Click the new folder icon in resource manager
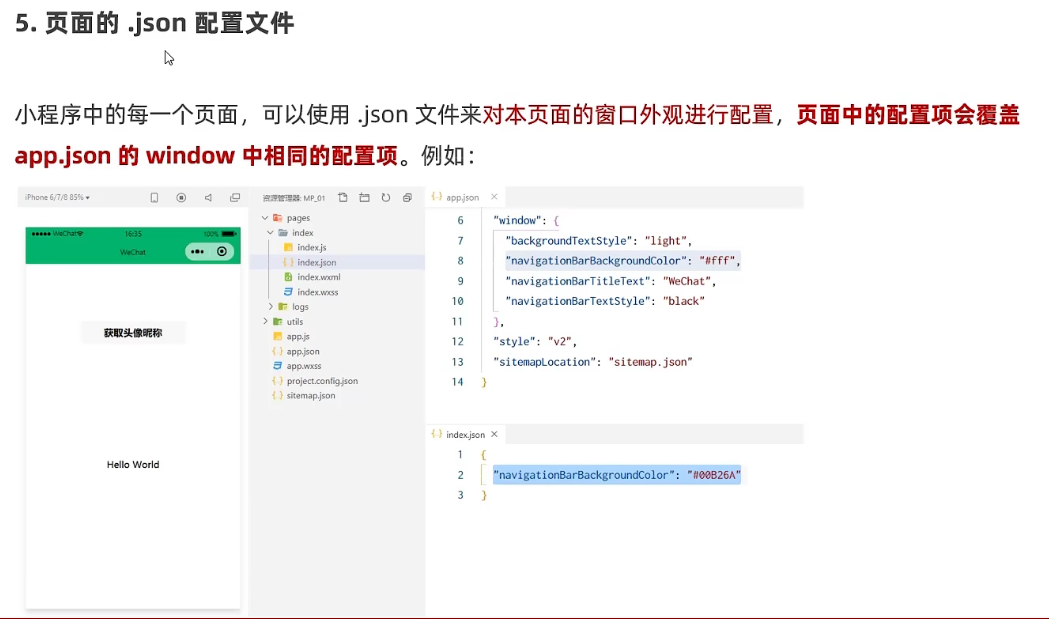The width and height of the screenshot is (1049, 619). pyautogui.click(x=365, y=197)
